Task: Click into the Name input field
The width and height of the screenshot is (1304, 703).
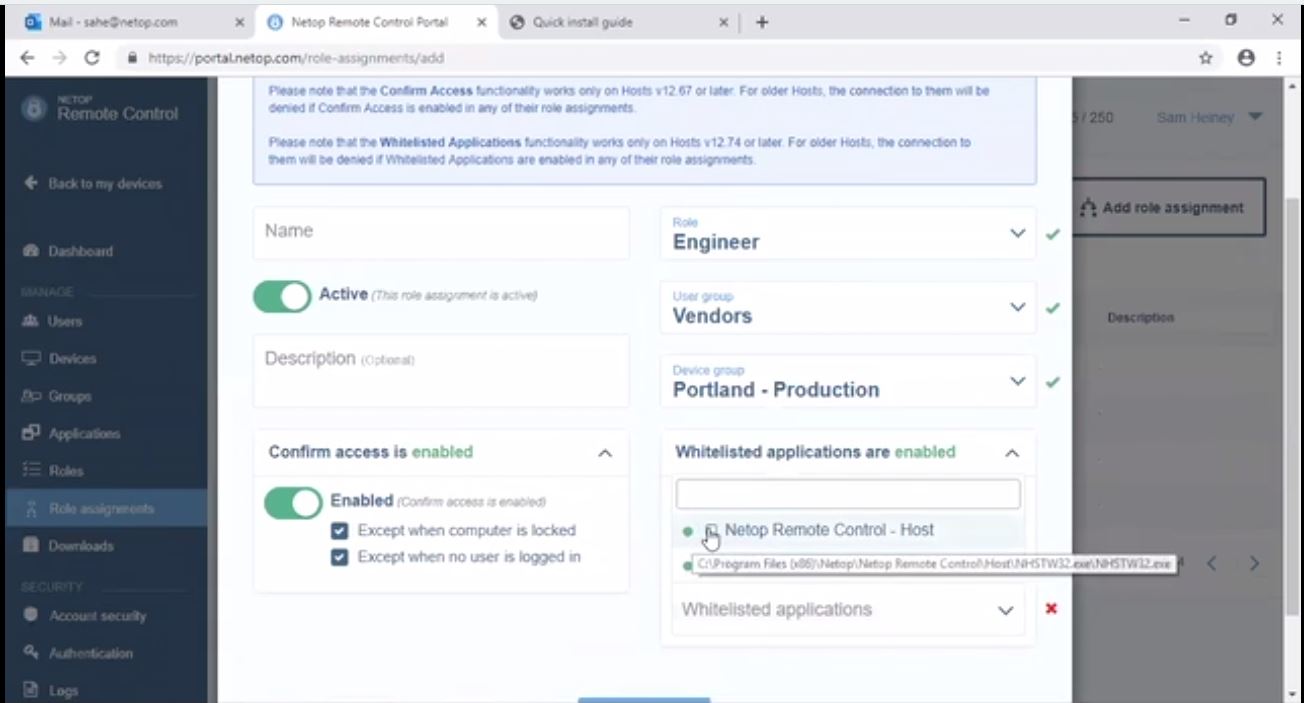Action: [x=441, y=233]
